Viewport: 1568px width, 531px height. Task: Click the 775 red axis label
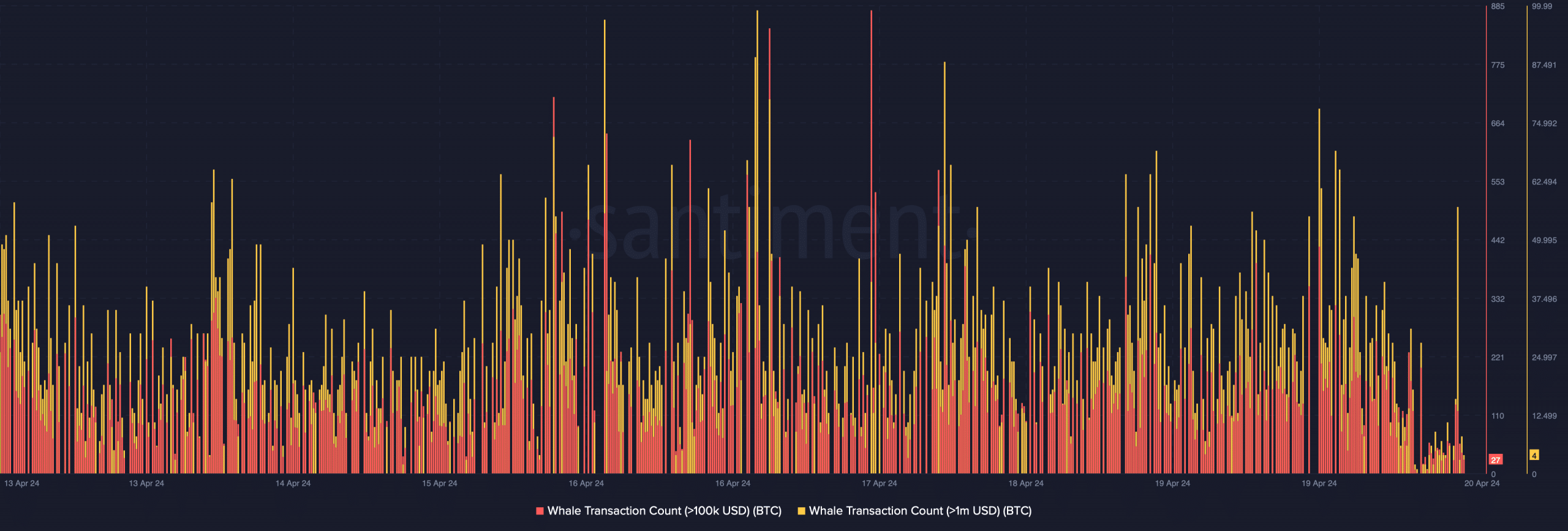coord(1498,65)
